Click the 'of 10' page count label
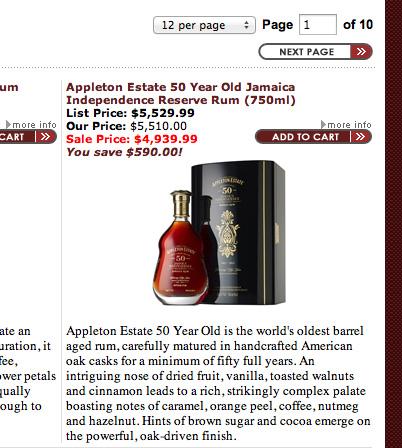Screen dimensions: 402x448 358,24
